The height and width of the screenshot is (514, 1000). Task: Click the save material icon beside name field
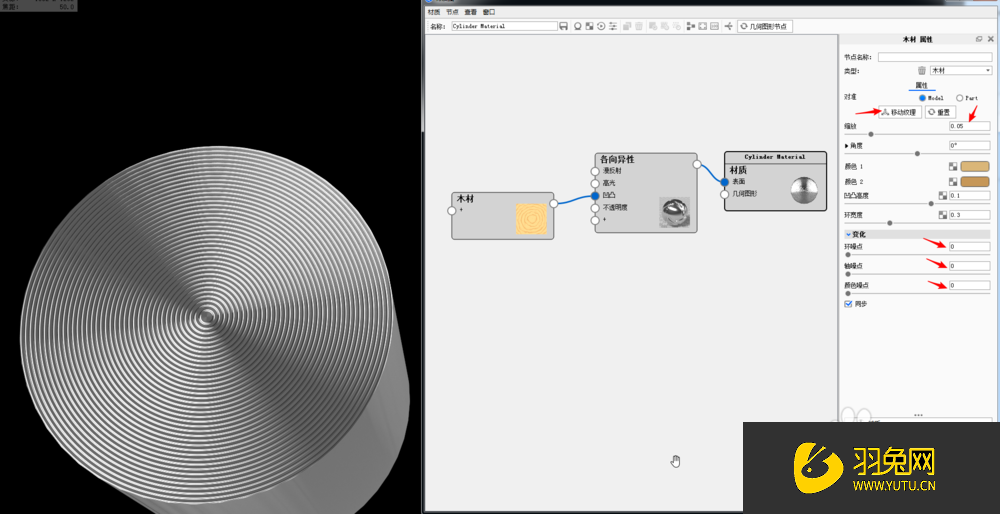[564, 26]
